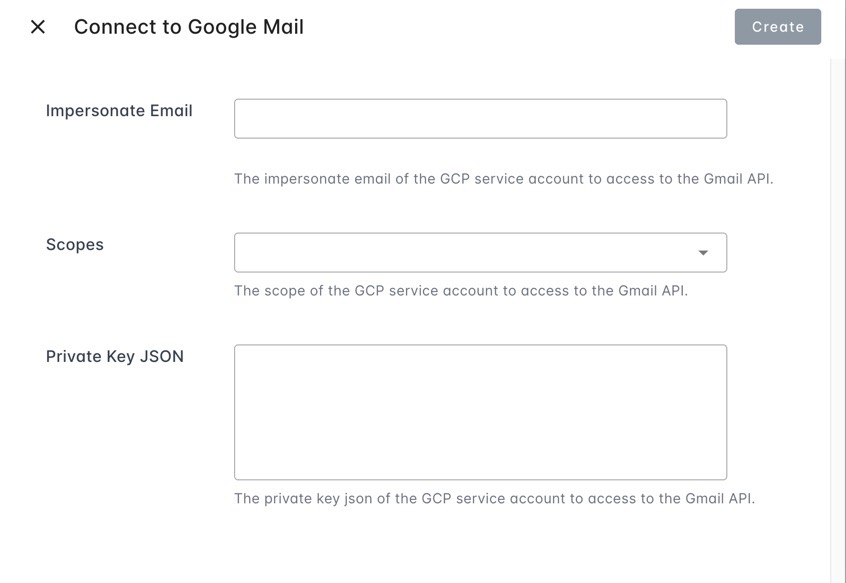This screenshot has height=583, width=846.
Task: Click the impersonate email help text
Action: 503,179
